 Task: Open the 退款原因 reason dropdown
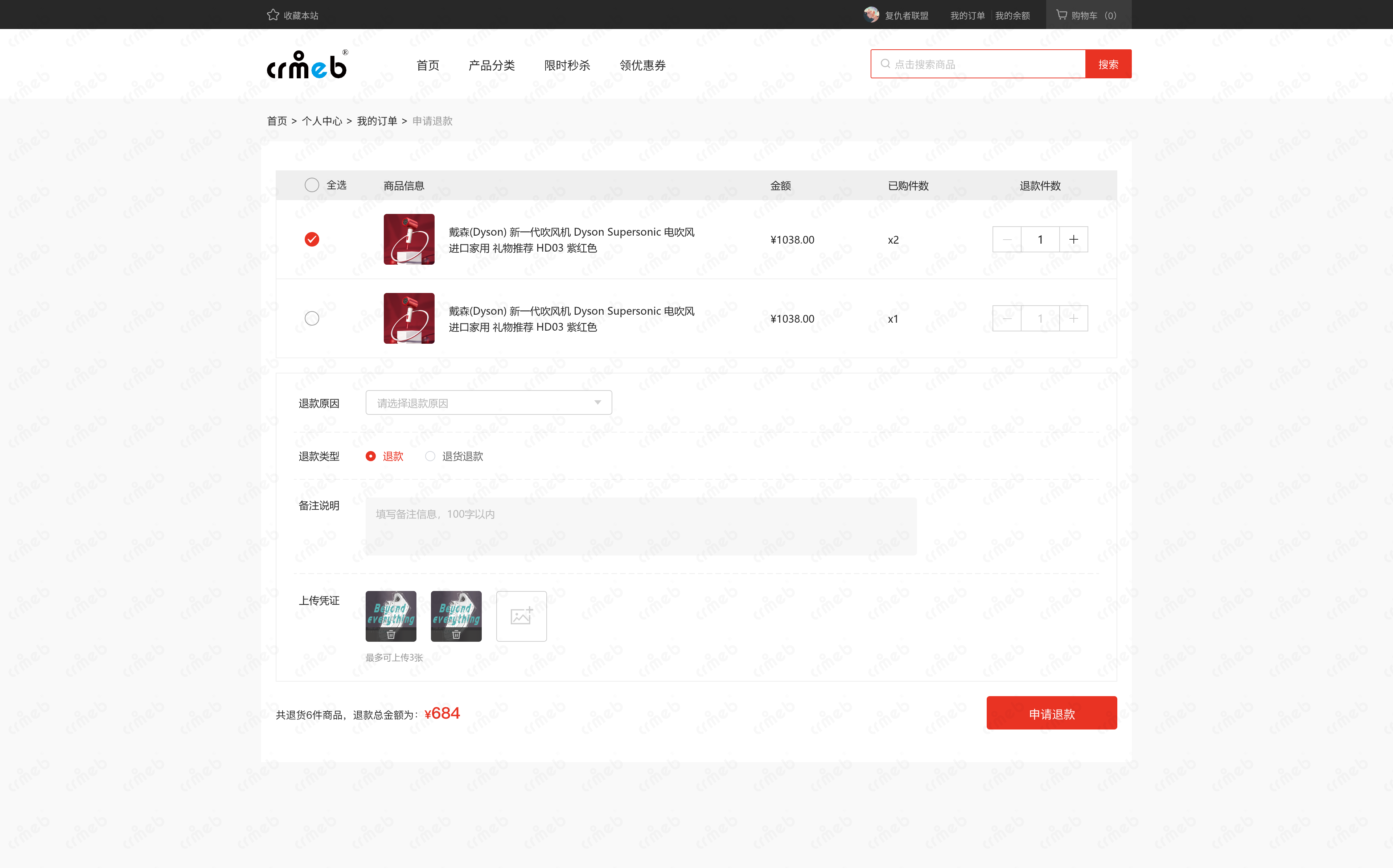[488, 403]
